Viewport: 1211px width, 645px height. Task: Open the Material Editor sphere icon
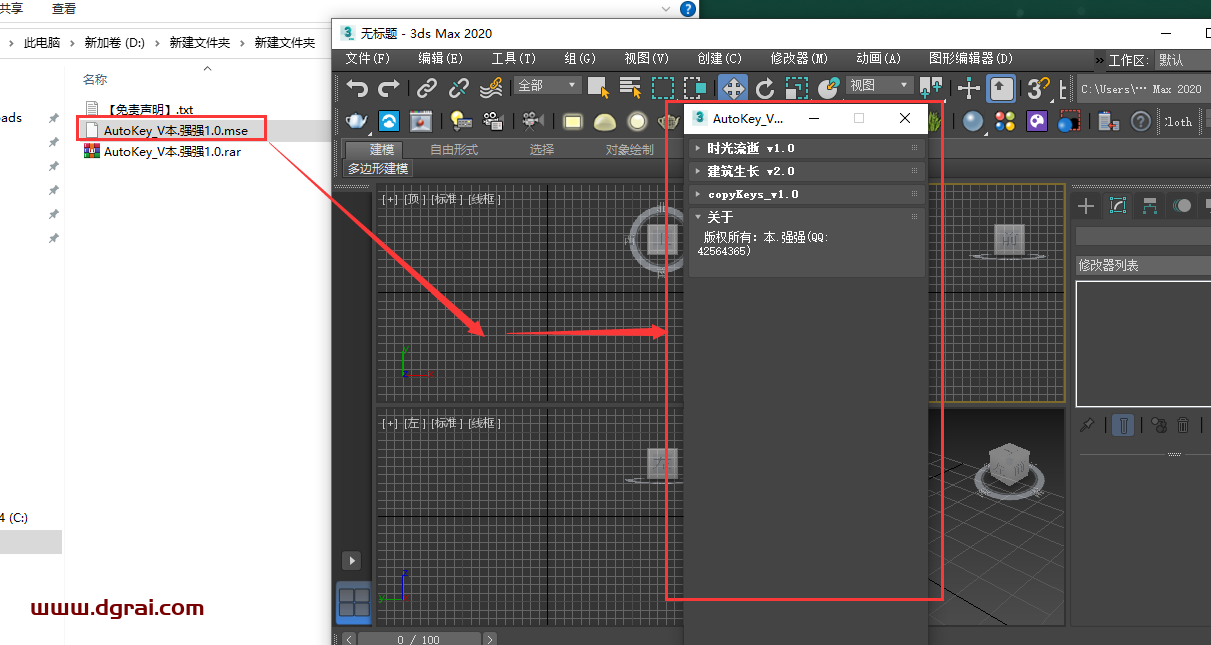(973, 121)
